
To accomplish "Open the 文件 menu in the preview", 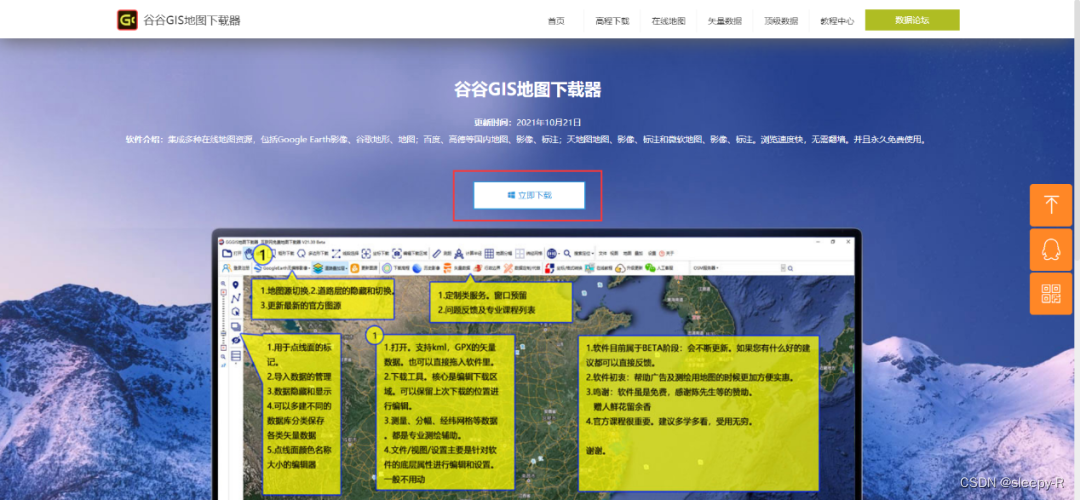I will tap(603, 253).
